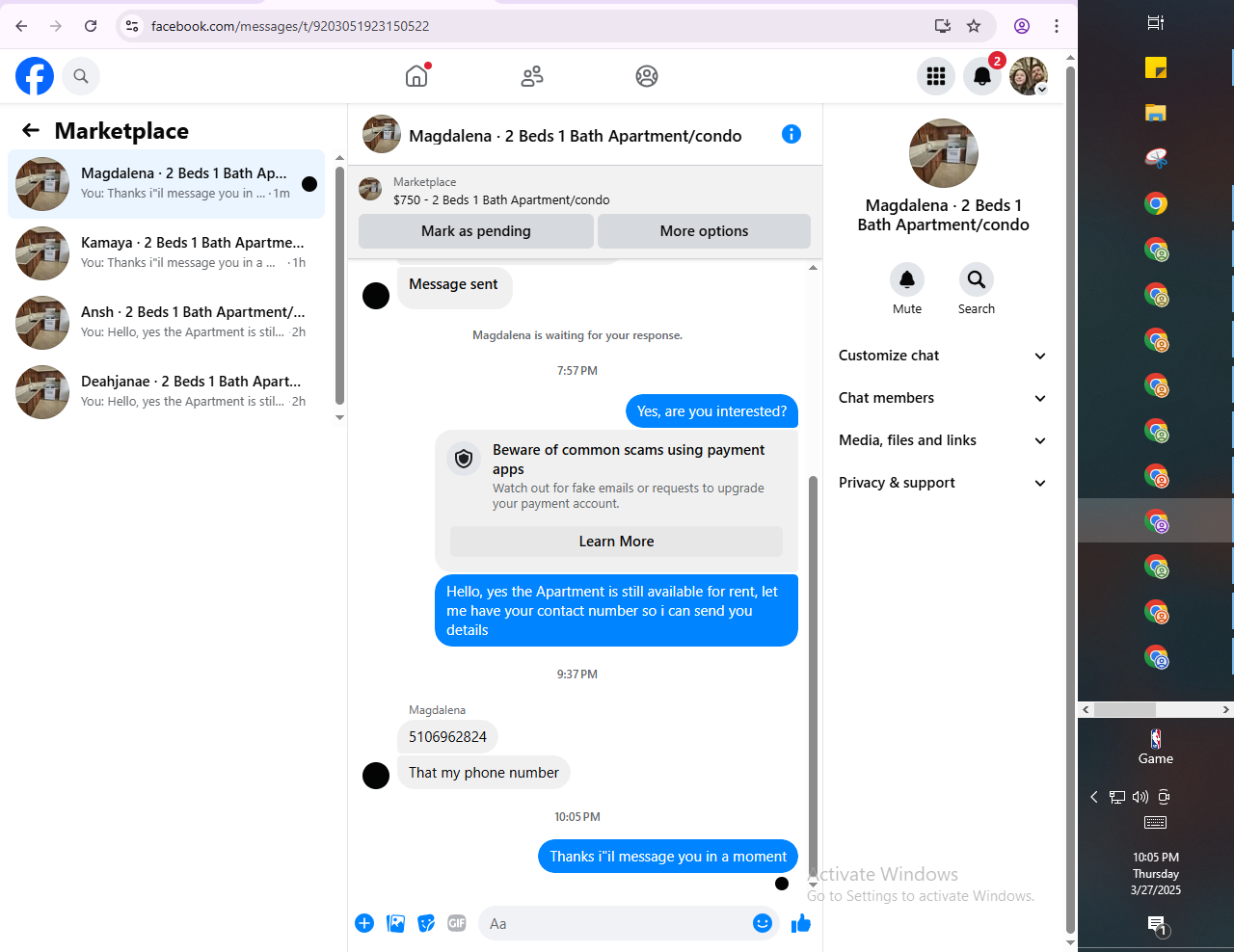
Task: Click Learn More on scam warning
Action: coord(616,542)
